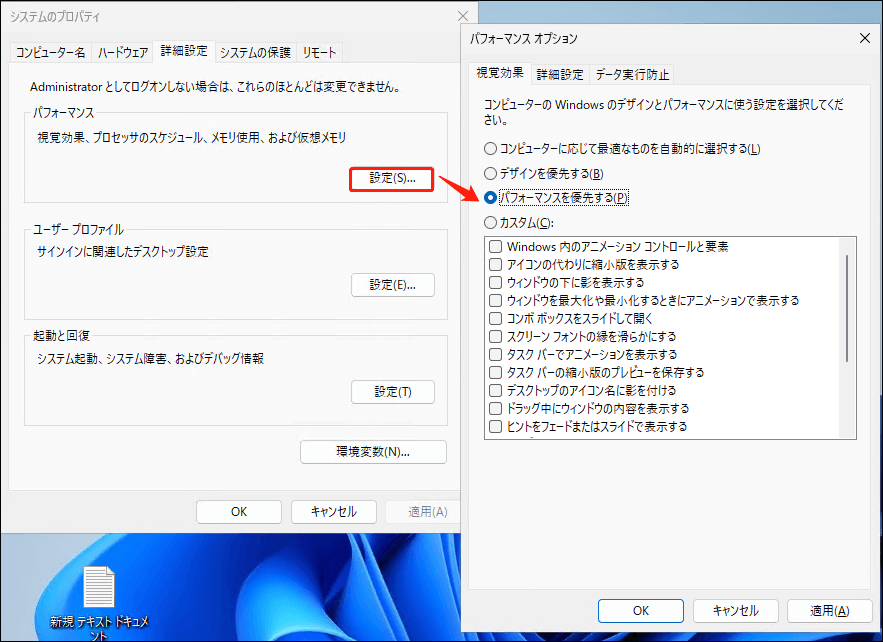Click 適用(A) in パフォーマンス オプション dialog
The width and height of the screenshot is (883, 642).
coord(830,611)
